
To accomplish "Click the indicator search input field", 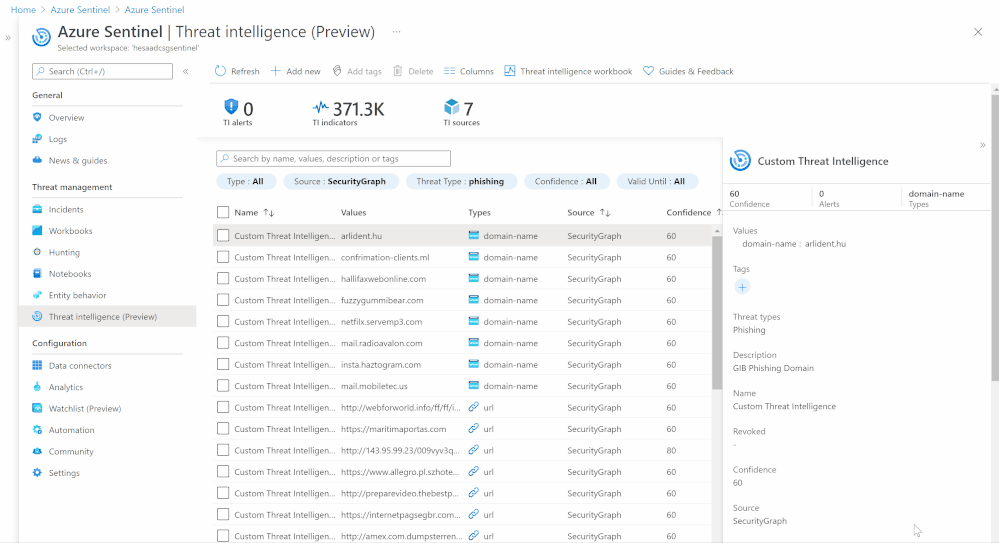I will pos(334,158).
